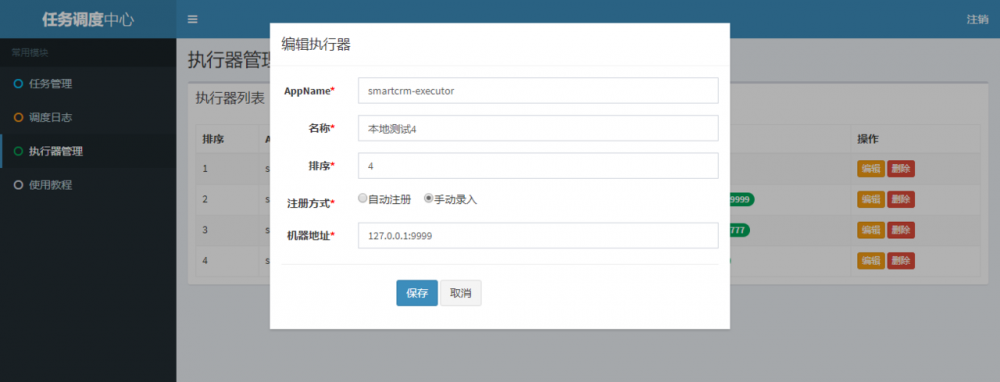Toggle the hamburger sidebar menu icon

click(x=192, y=19)
